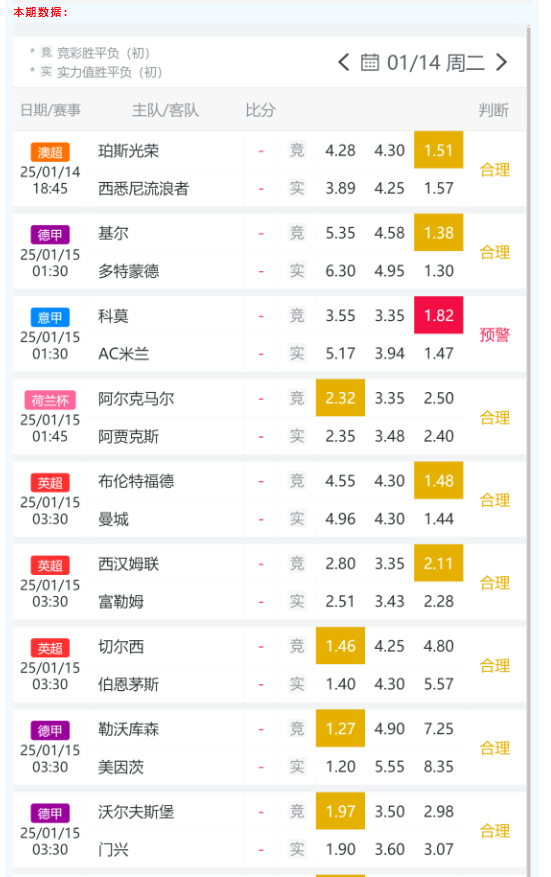551x877 pixels.
Task: Go to previous date with left chevron
Action: pyautogui.click(x=343, y=62)
